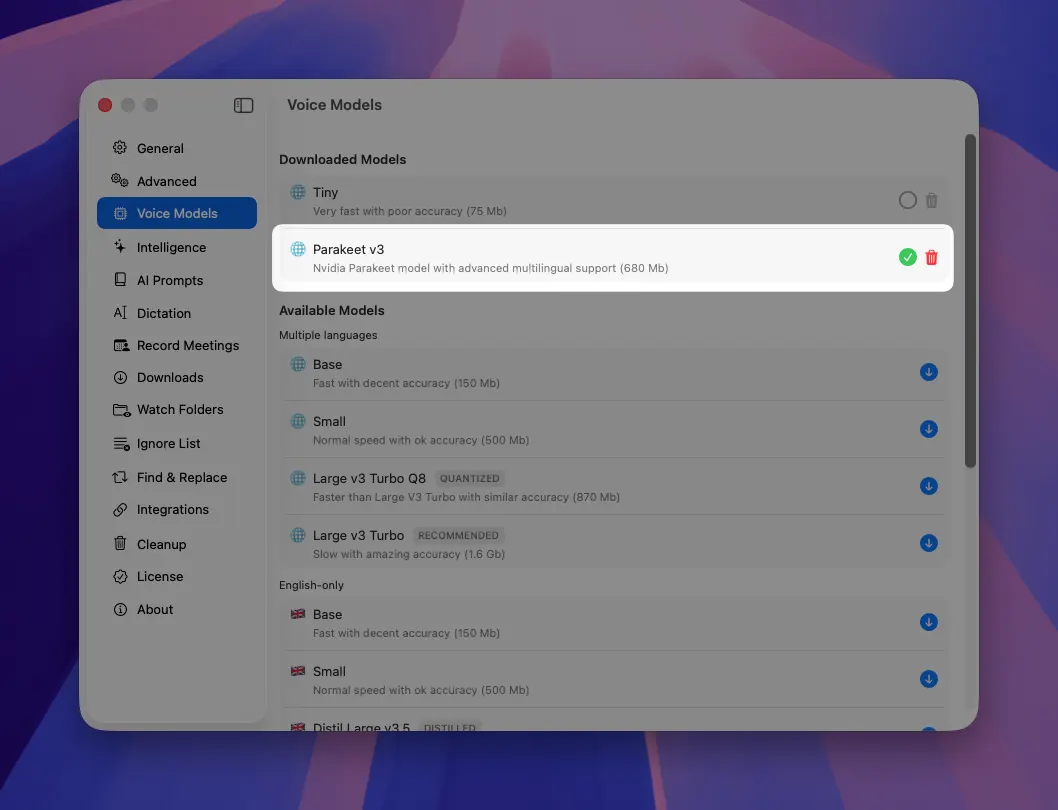The width and height of the screenshot is (1058, 810).
Task: Open the General settings tab
Action: click(x=177, y=148)
